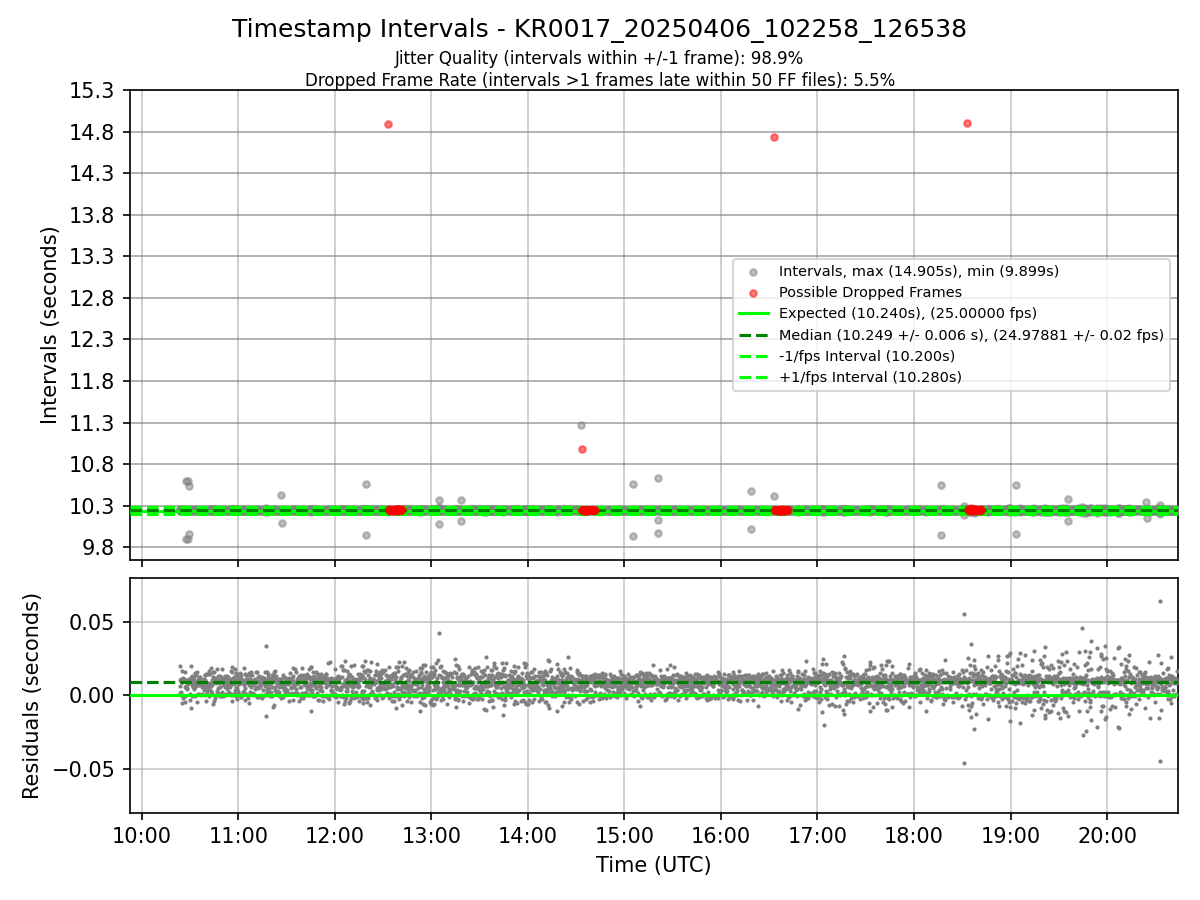The image size is (1200, 900).
Task: Click the red dropped-frame point near 18:30 at 14.9s
Action: [967, 123]
